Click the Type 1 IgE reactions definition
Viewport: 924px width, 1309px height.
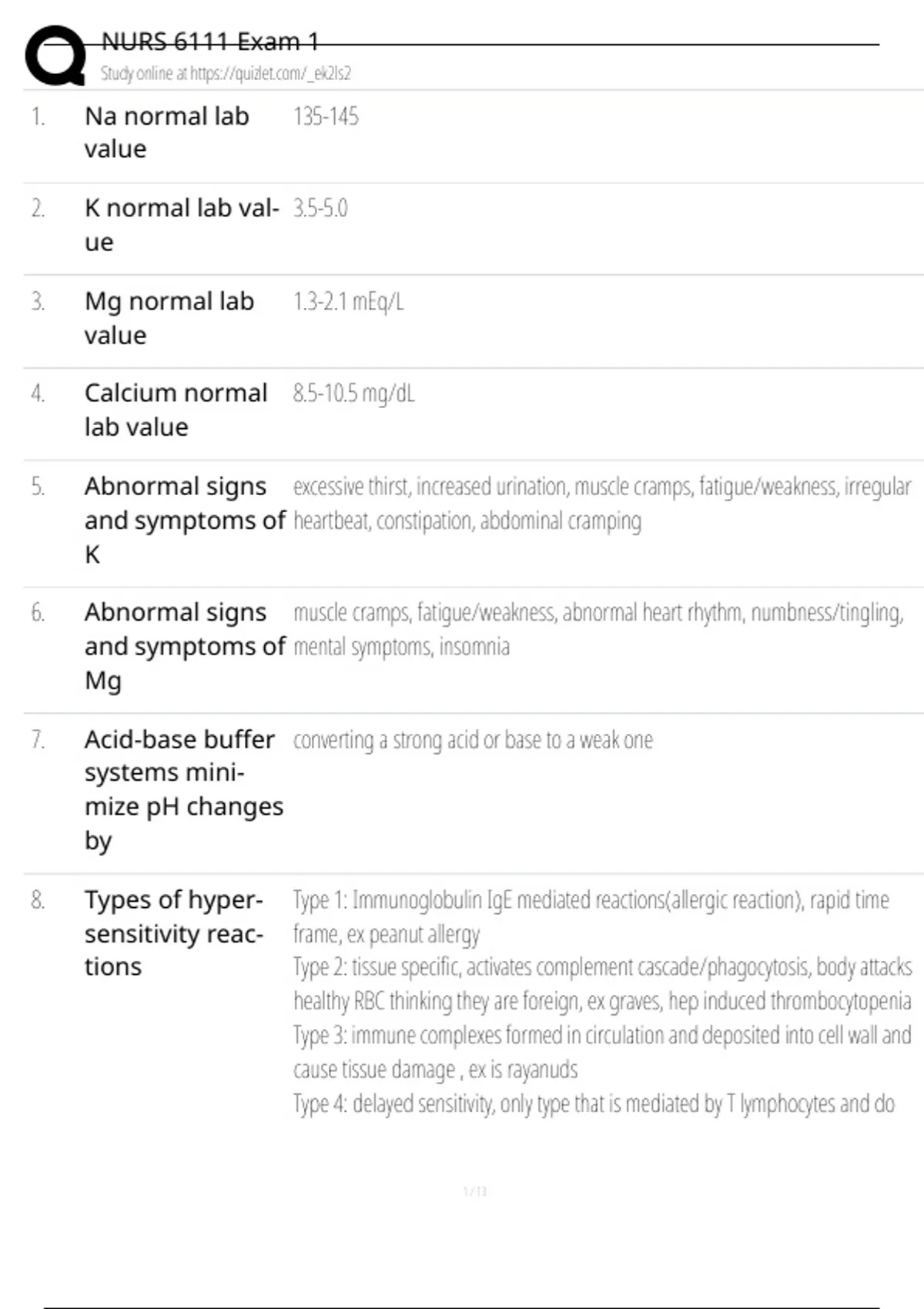(591, 916)
